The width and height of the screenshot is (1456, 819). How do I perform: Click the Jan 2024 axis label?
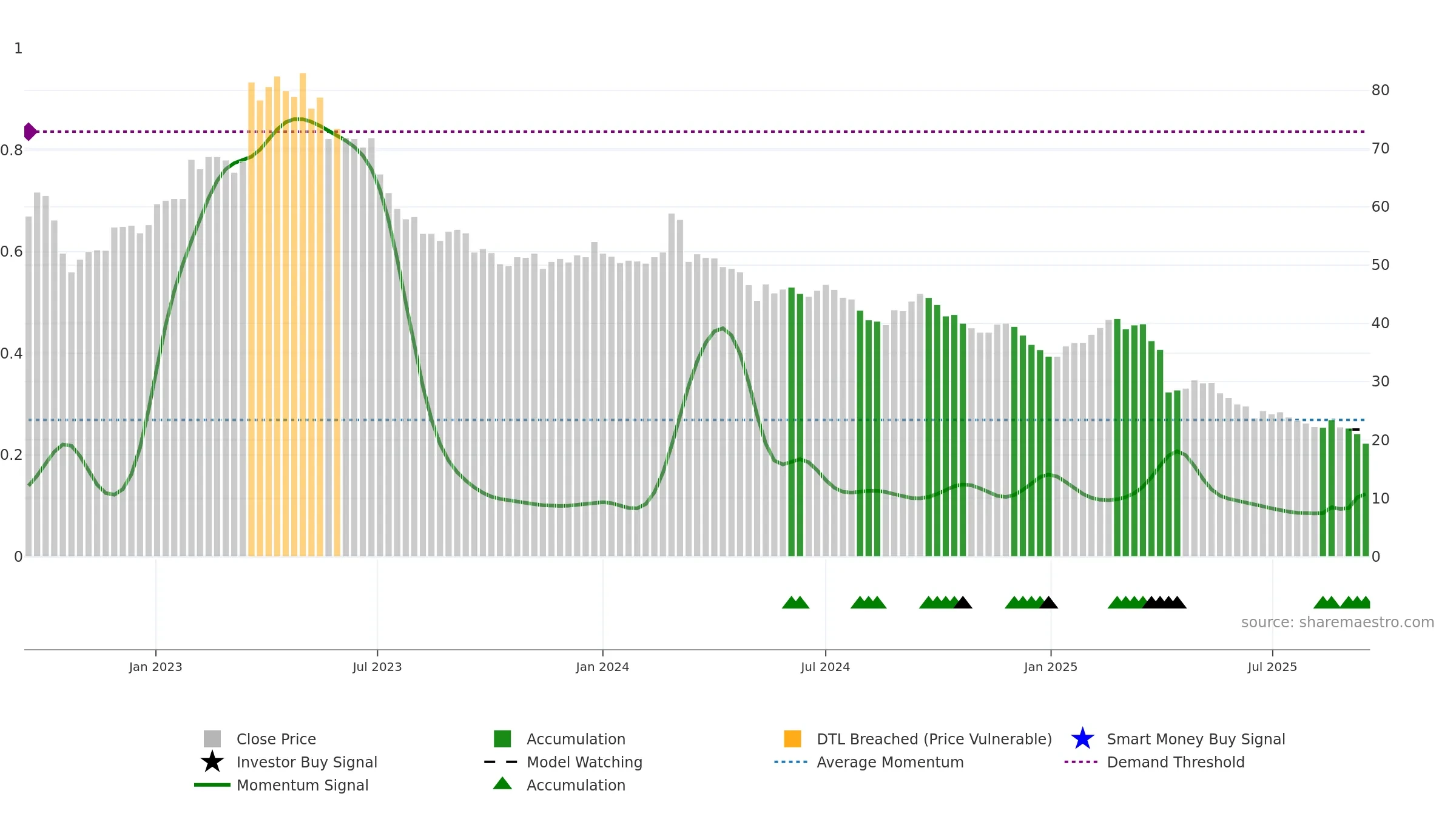(x=602, y=667)
